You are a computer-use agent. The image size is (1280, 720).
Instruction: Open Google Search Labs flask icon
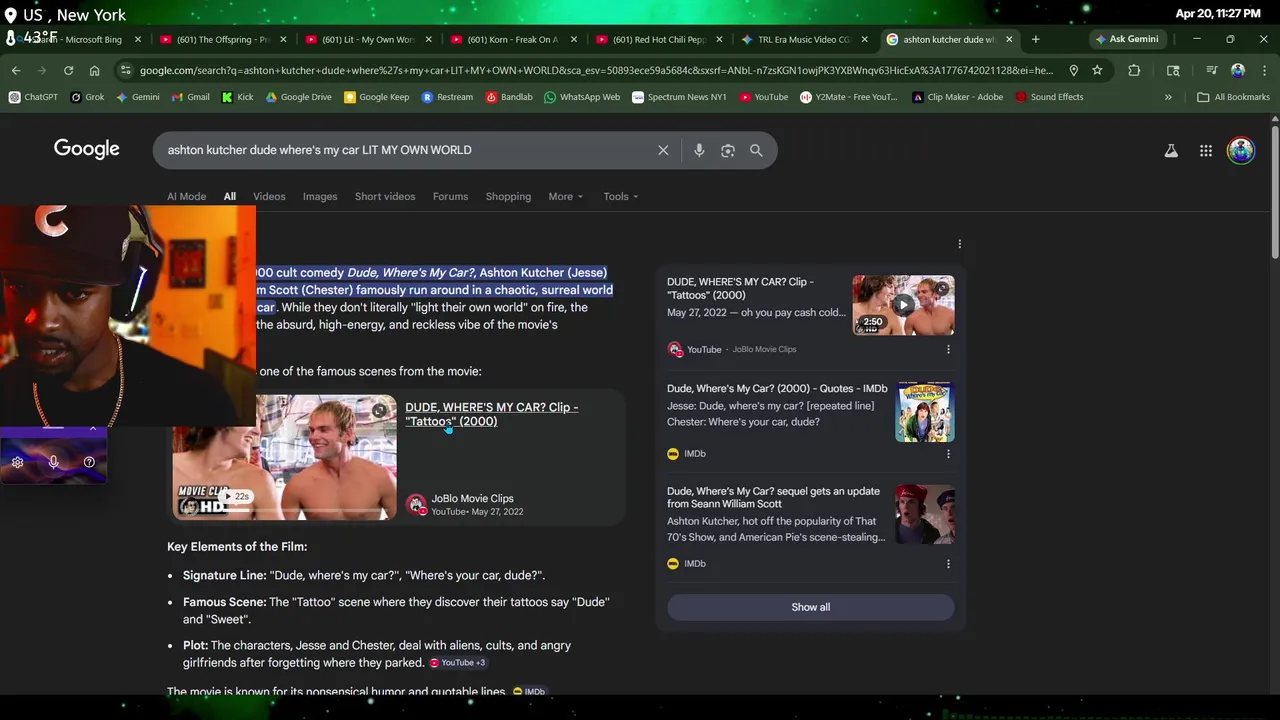coord(1171,150)
